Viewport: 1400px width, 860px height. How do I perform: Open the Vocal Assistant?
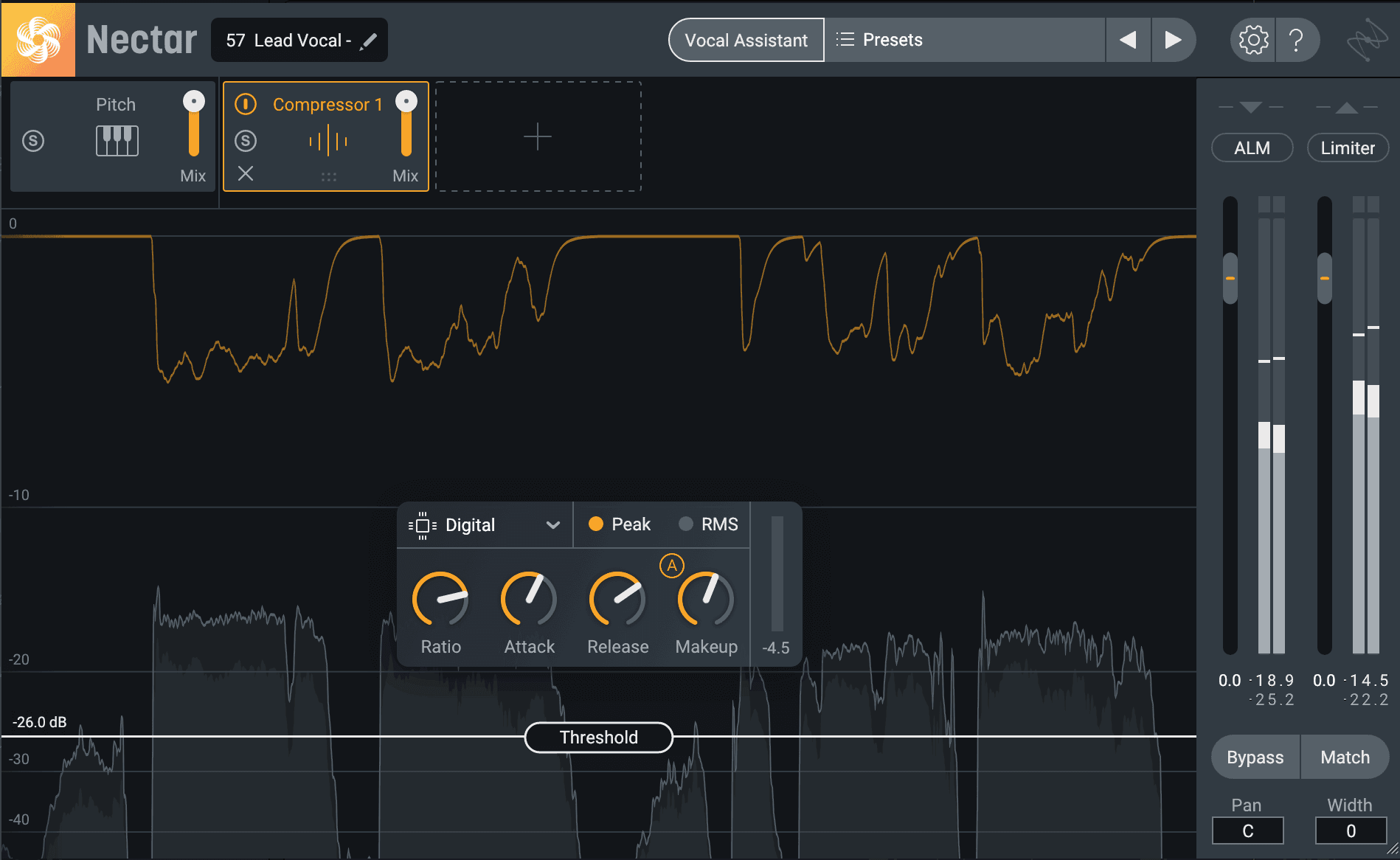(746, 40)
